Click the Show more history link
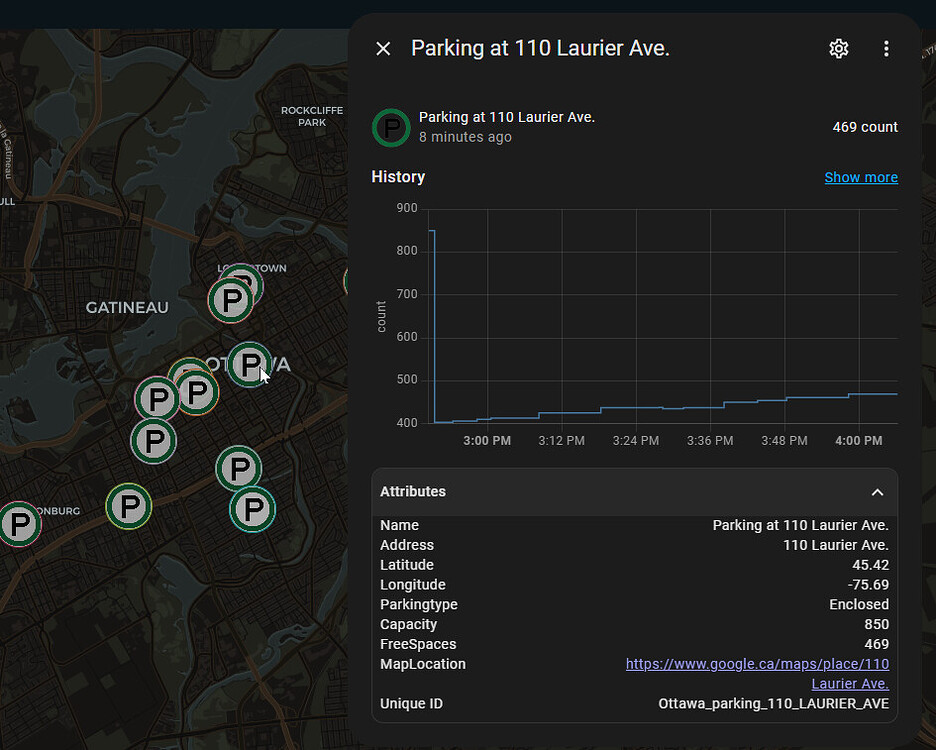This screenshot has height=750, width=936. click(x=860, y=177)
